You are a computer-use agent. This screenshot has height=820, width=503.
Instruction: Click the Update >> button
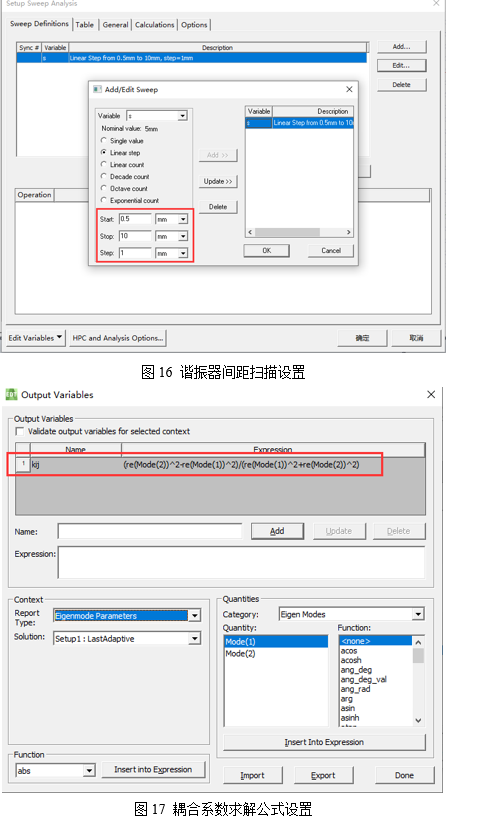click(x=218, y=181)
